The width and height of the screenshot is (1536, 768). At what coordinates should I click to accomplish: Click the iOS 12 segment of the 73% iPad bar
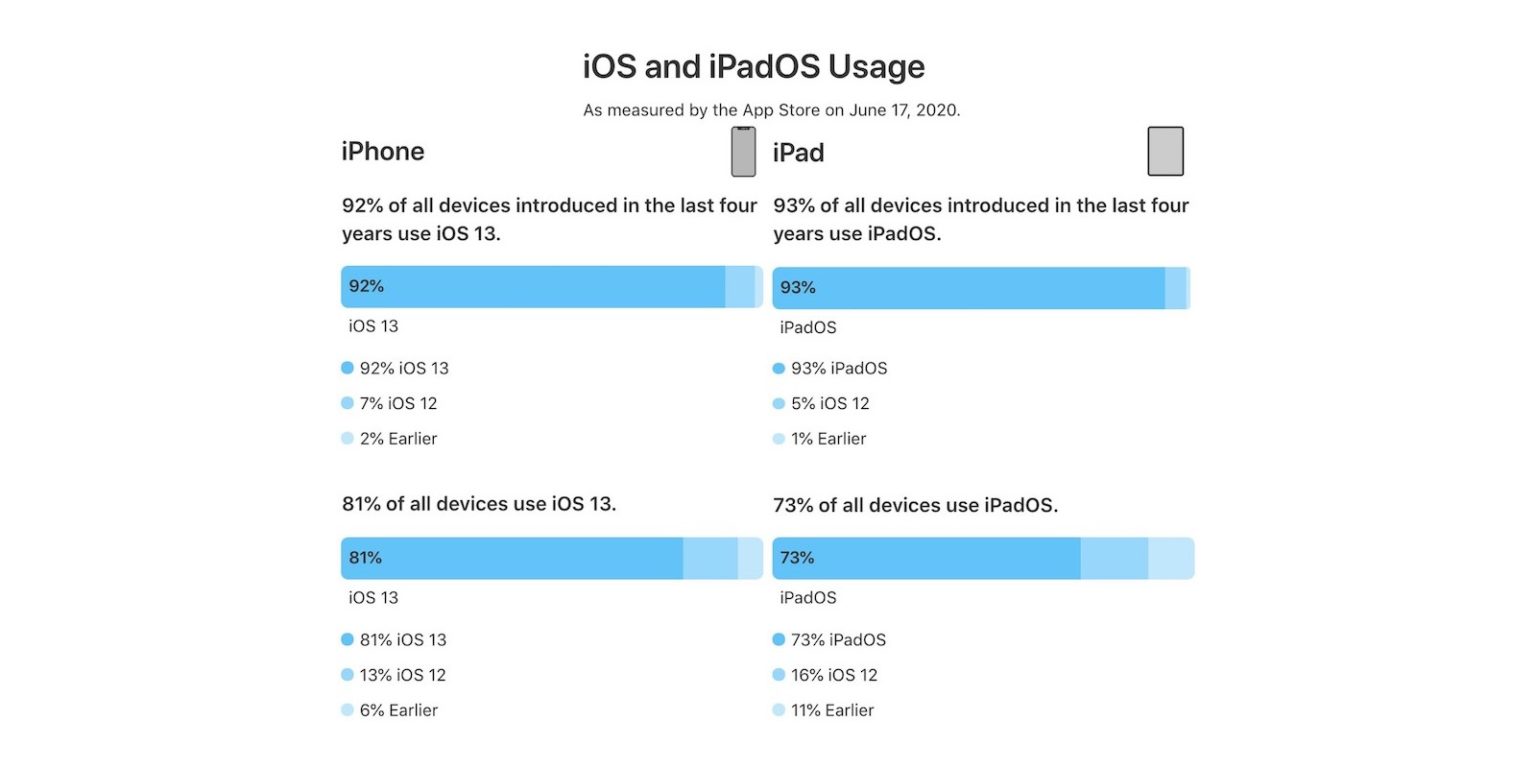1114,558
